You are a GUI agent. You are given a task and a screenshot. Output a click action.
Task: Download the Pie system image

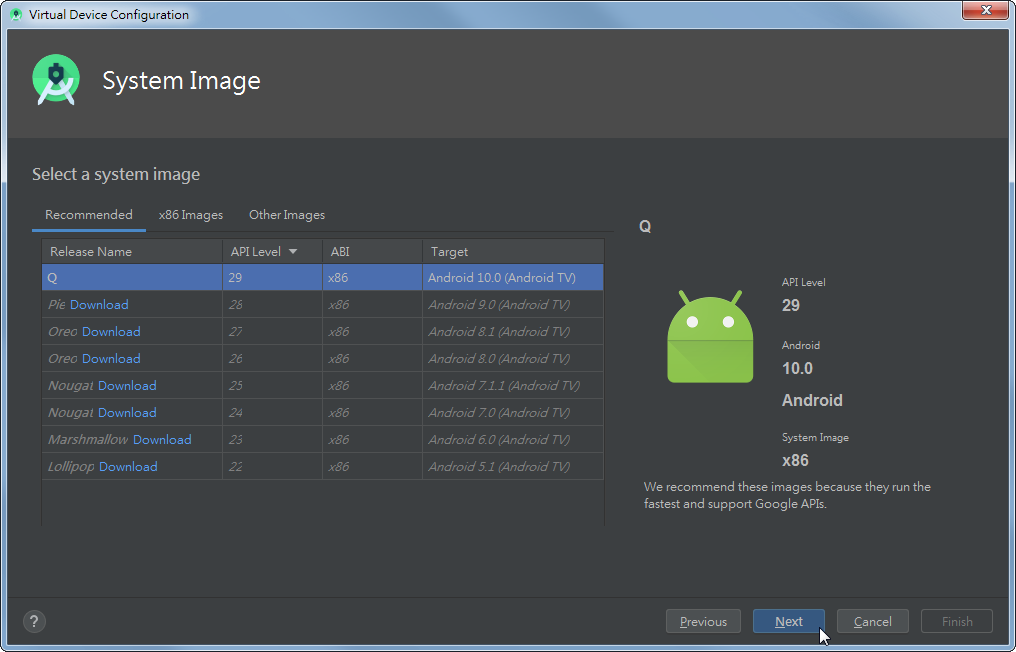tap(99, 305)
